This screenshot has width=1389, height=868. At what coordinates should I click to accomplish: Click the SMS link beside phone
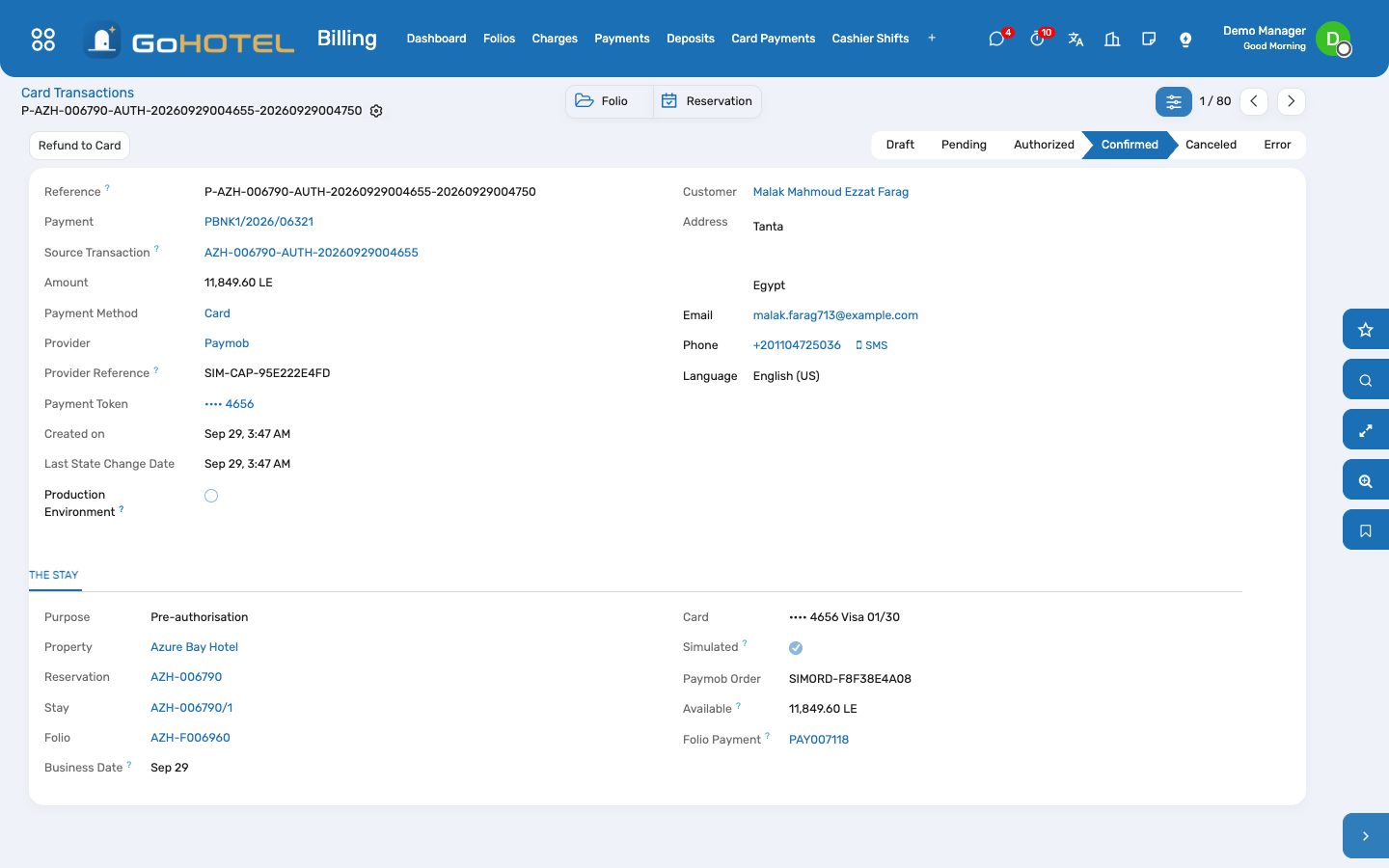pos(871,345)
